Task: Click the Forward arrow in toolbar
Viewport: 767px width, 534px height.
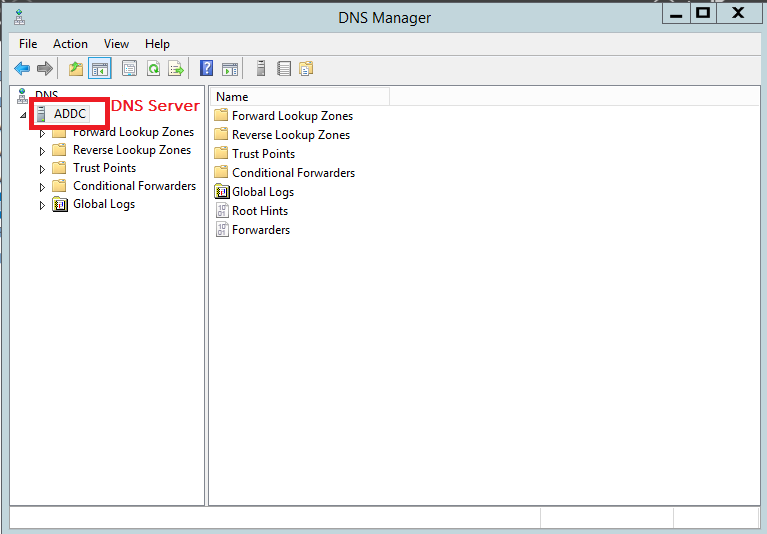Action: [44, 69]
